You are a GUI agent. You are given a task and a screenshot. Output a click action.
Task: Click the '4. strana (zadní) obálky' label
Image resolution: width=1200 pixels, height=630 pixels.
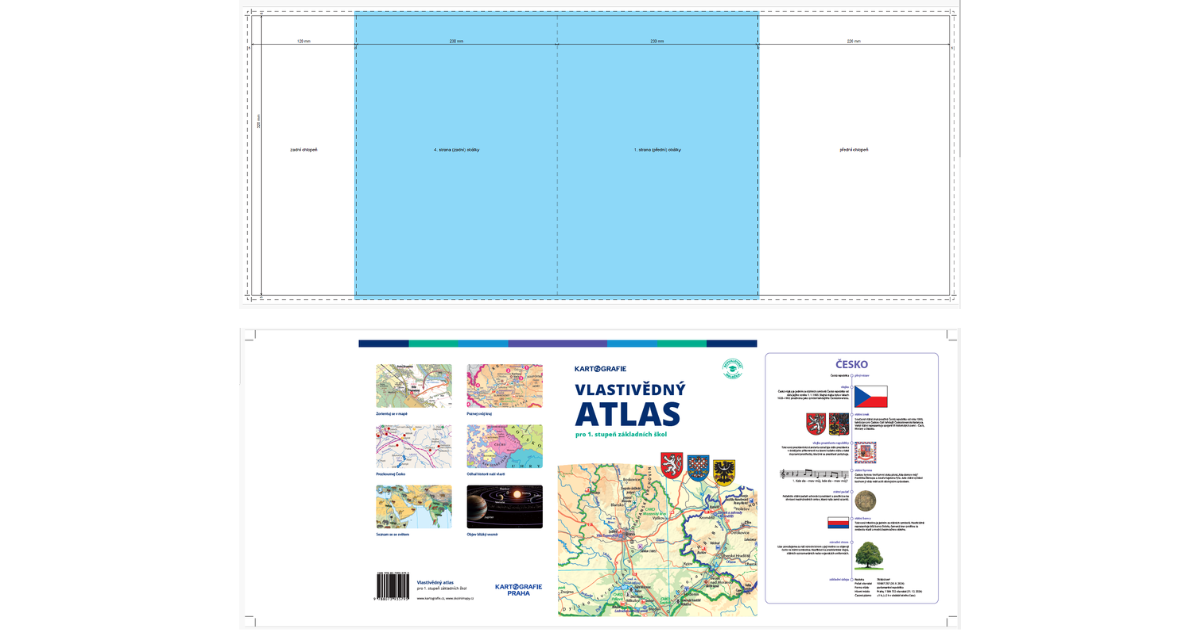[456, 150]
